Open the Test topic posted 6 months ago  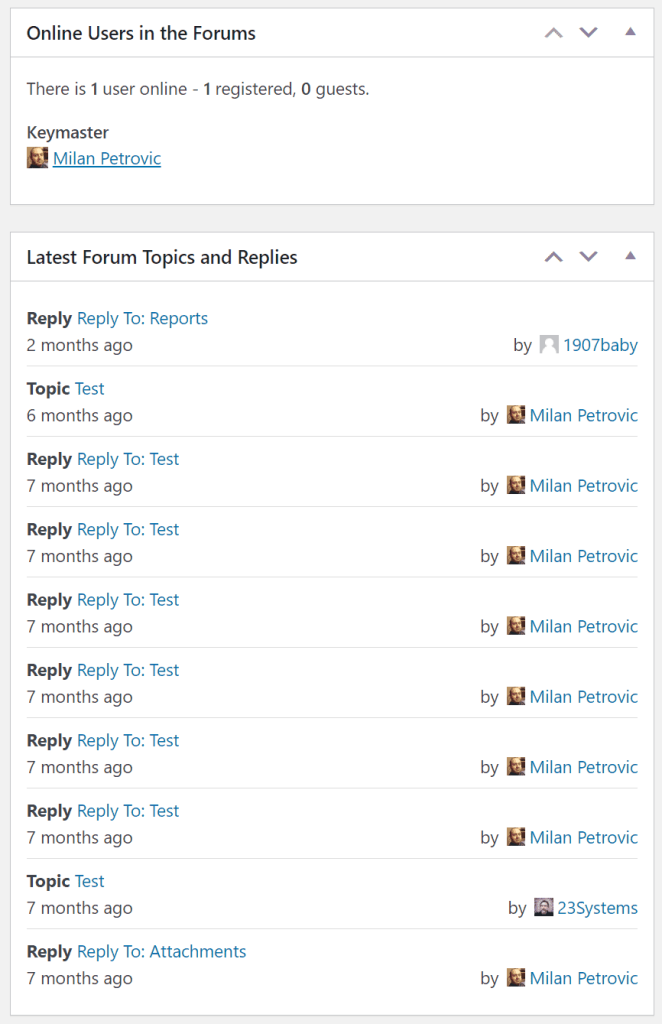point(89,388)
